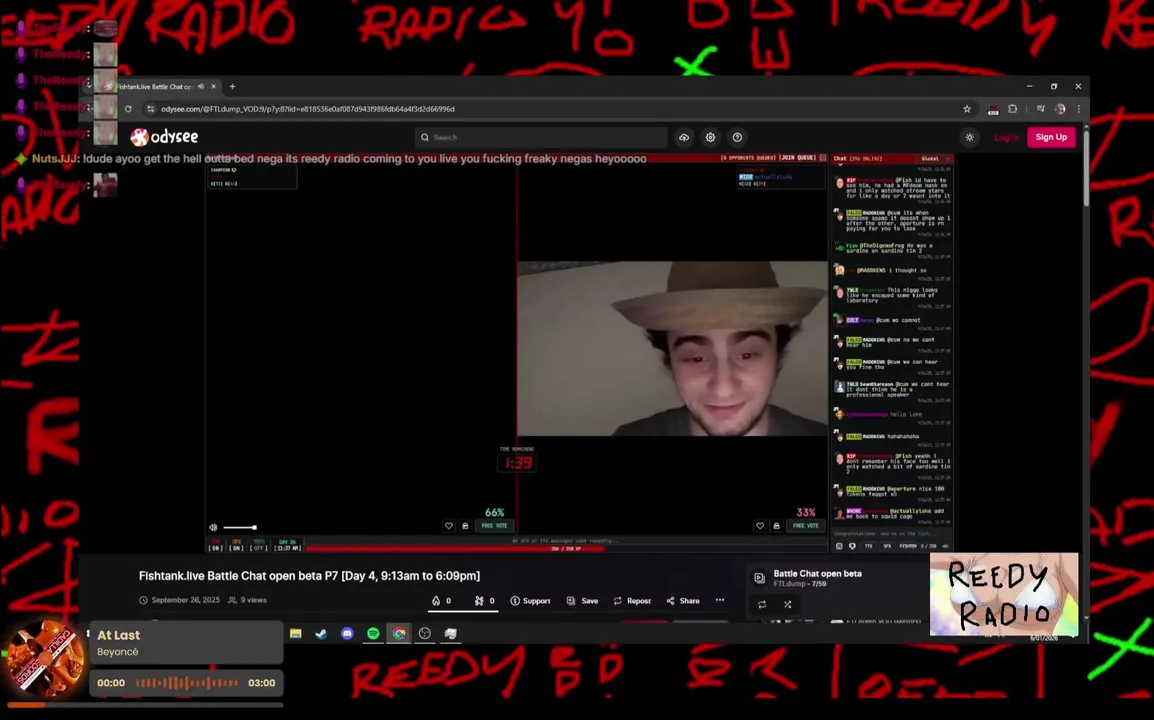Open File Explorer from the taskbar

296,633
